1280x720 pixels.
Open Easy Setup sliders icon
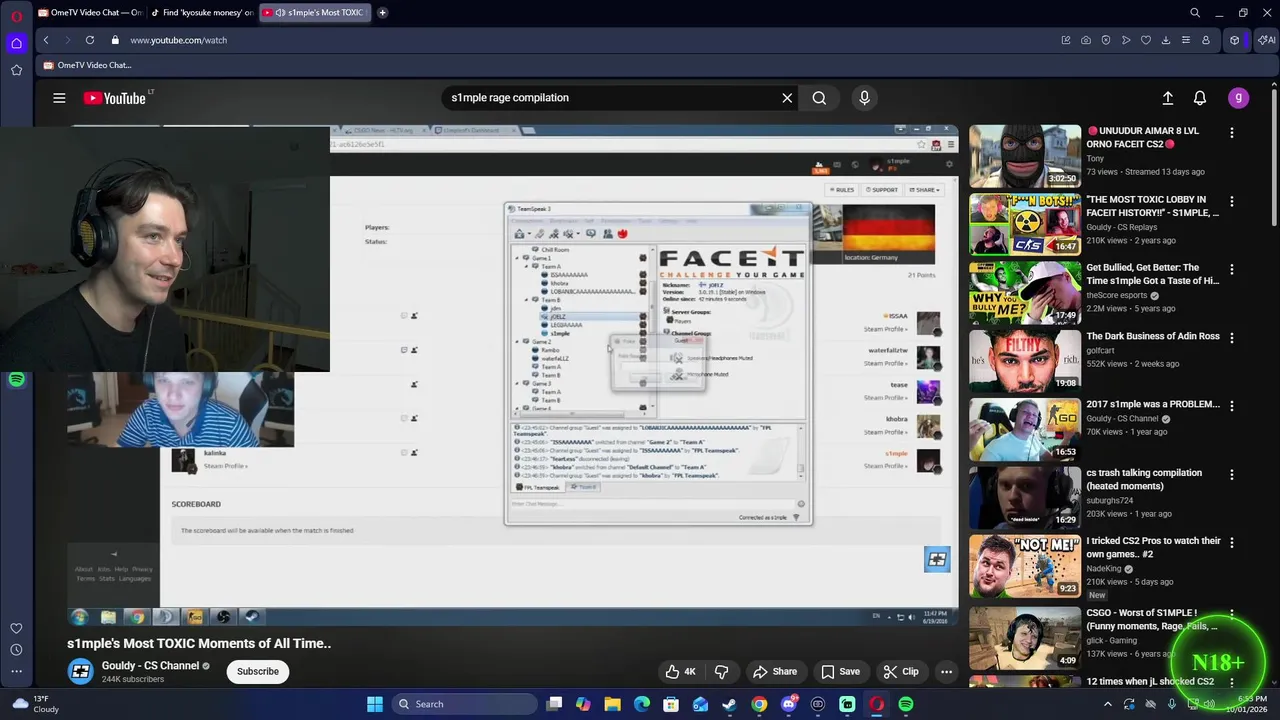(1186, 40)
